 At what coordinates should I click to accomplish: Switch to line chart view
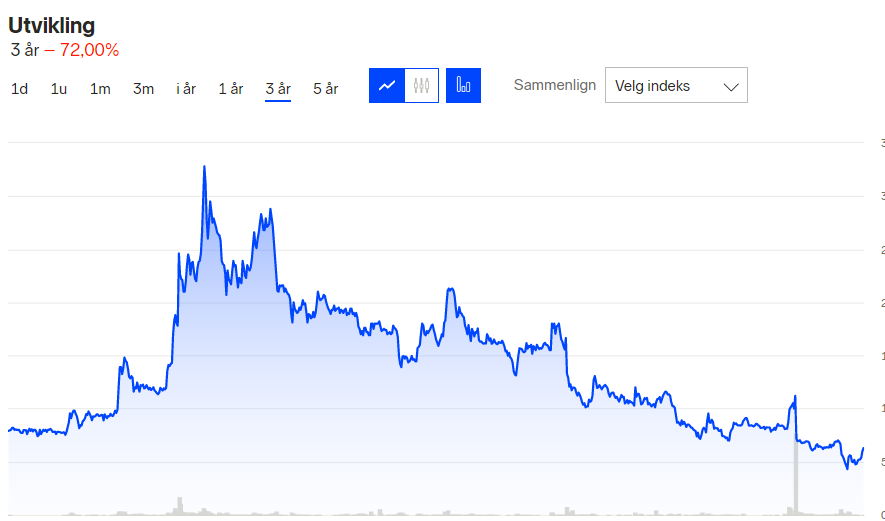(x=387, y=85)
